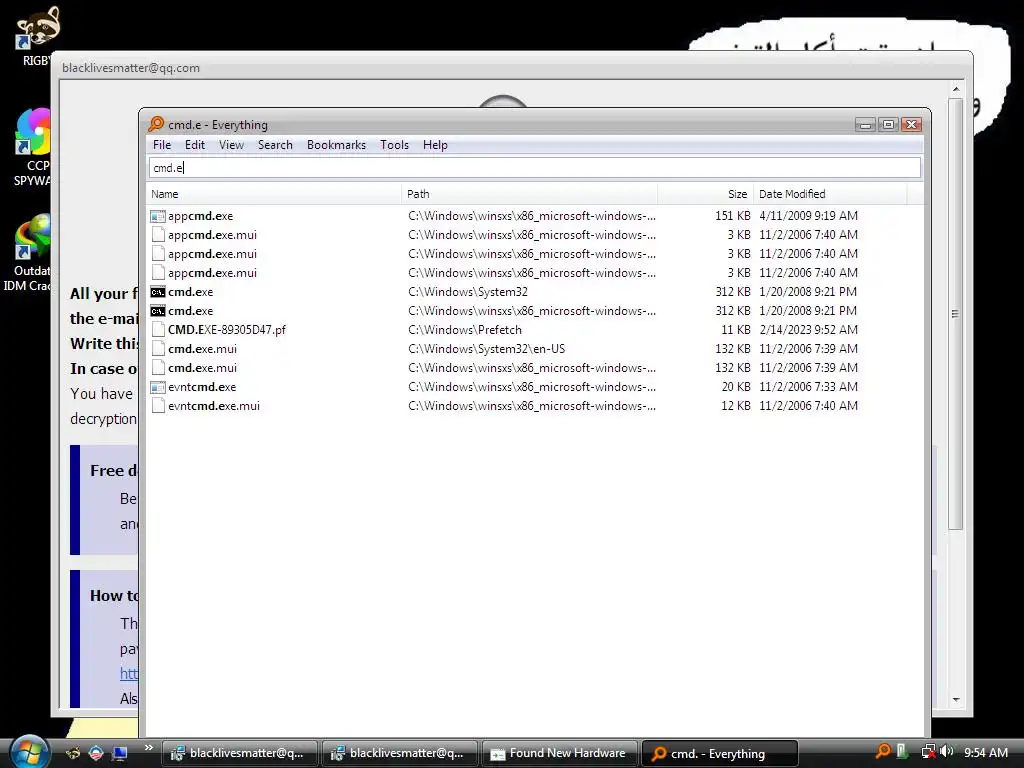The height and width of the screenshot is (768, 1024).
Task: Sort results by the Name column header
Action: (274, 194)
